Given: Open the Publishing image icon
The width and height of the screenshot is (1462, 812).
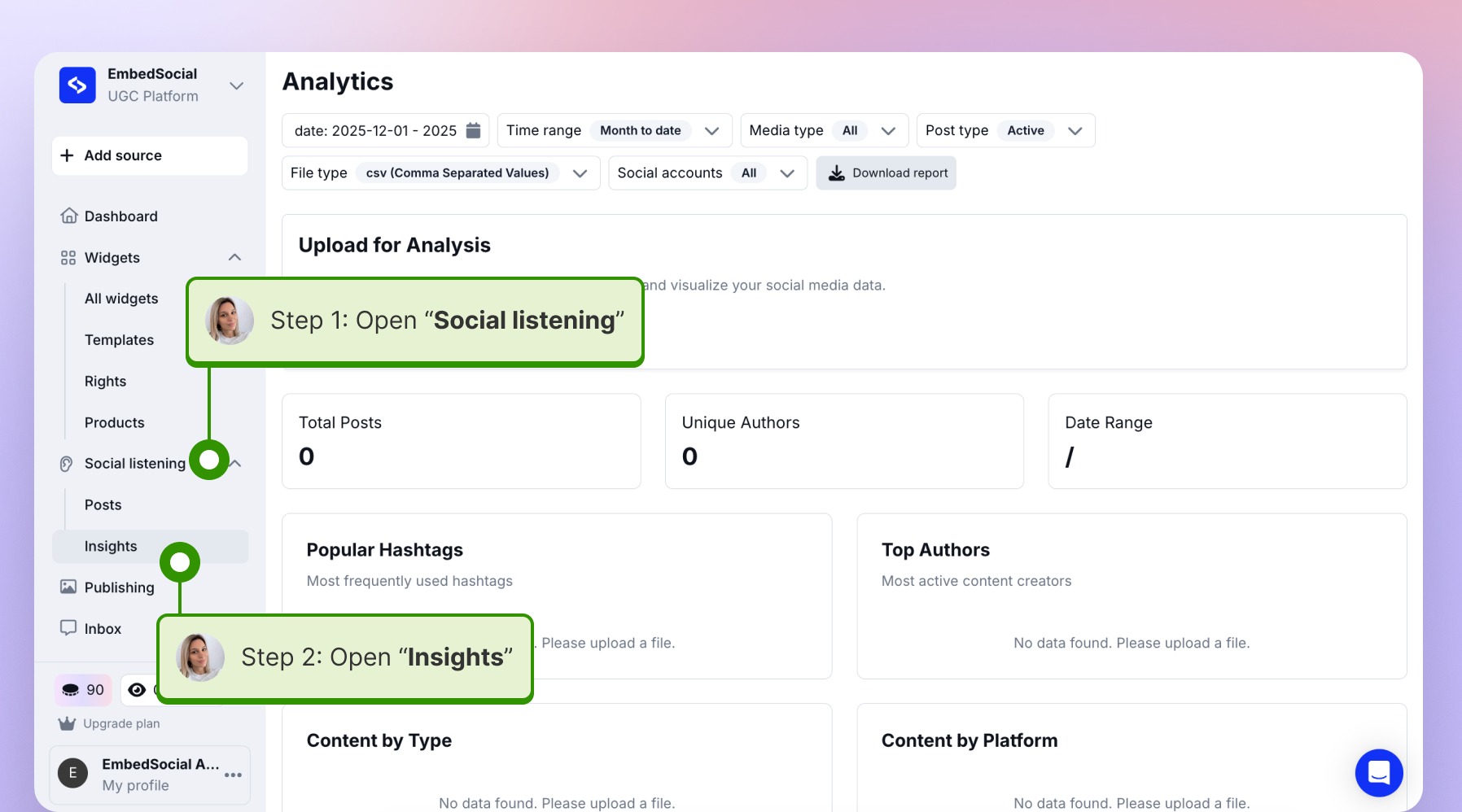Looking at the screenshot, I should (x=68, y=587).
